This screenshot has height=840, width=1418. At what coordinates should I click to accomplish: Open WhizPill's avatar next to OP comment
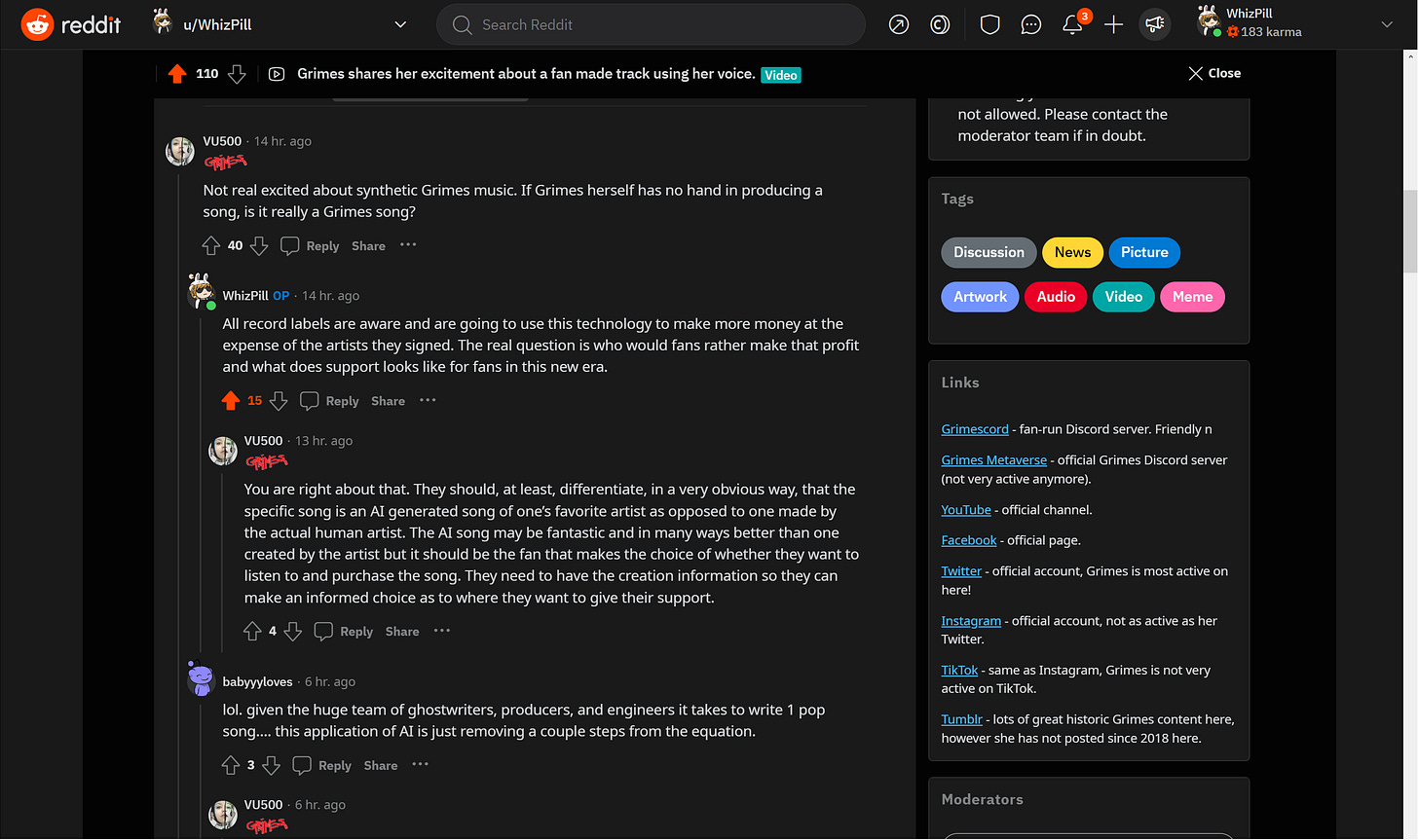coord(202,291)
